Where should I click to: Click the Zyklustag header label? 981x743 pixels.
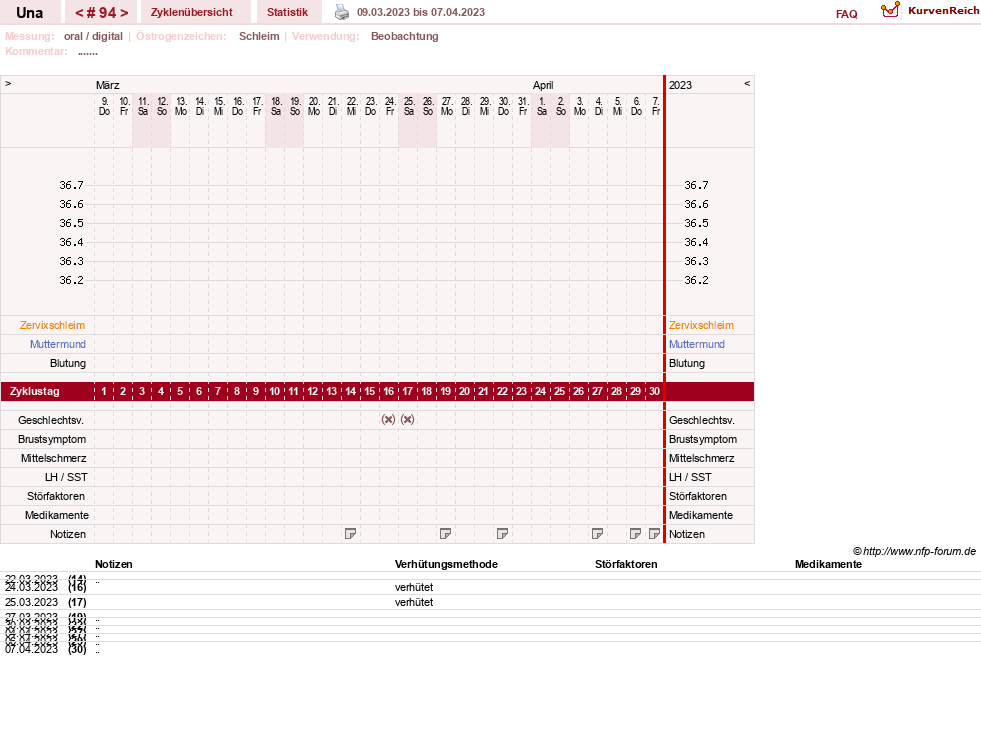point(34,392)
